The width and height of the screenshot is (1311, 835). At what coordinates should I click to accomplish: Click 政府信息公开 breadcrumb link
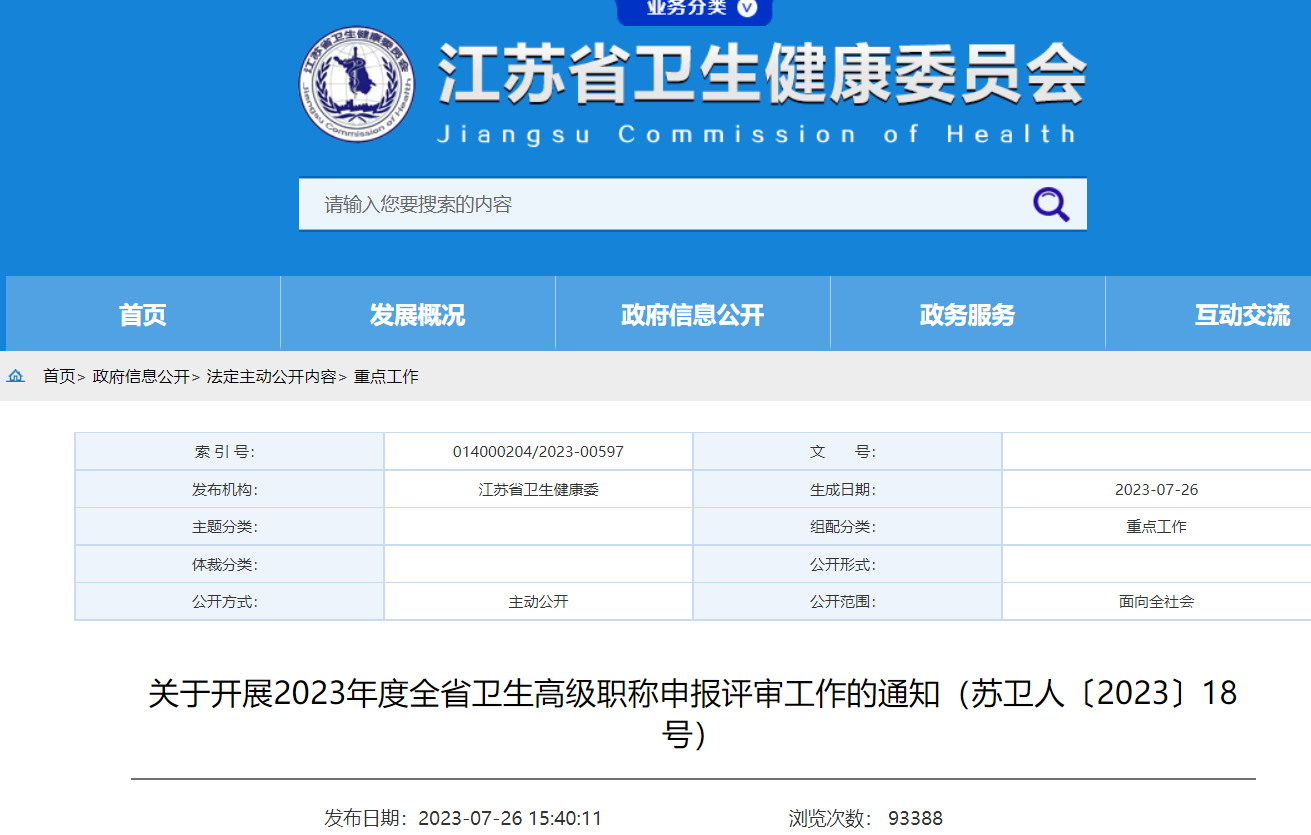point(141,377)
